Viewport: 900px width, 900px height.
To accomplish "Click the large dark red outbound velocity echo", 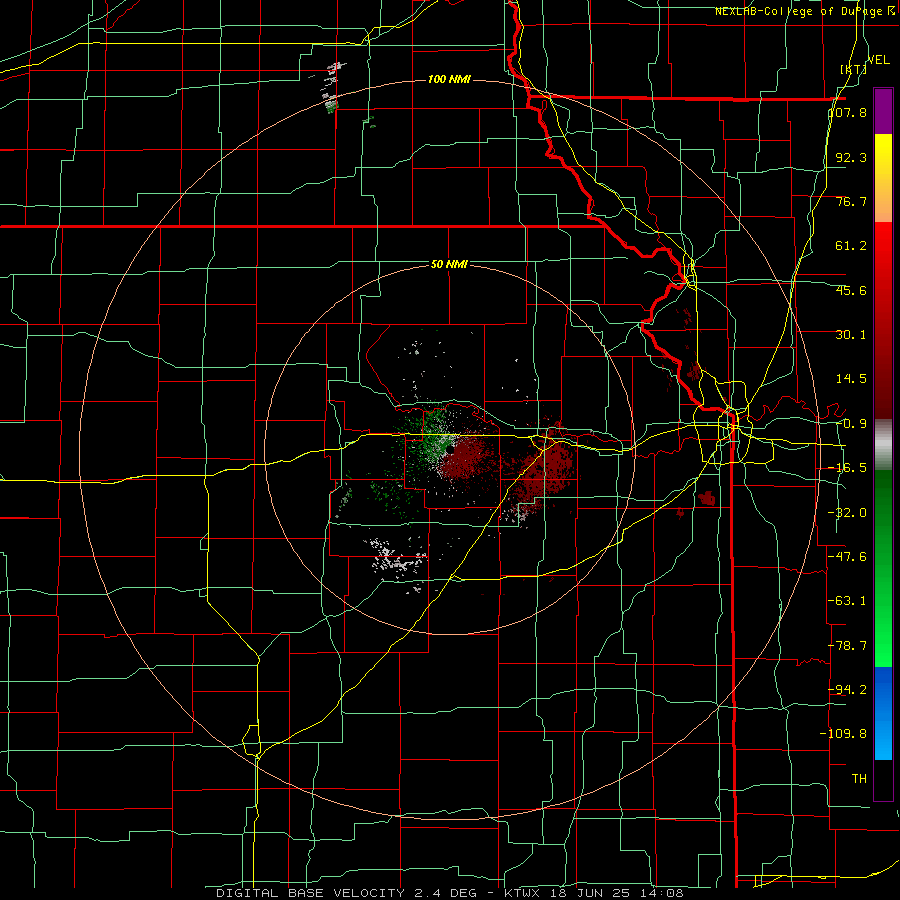I will (545, 471).
